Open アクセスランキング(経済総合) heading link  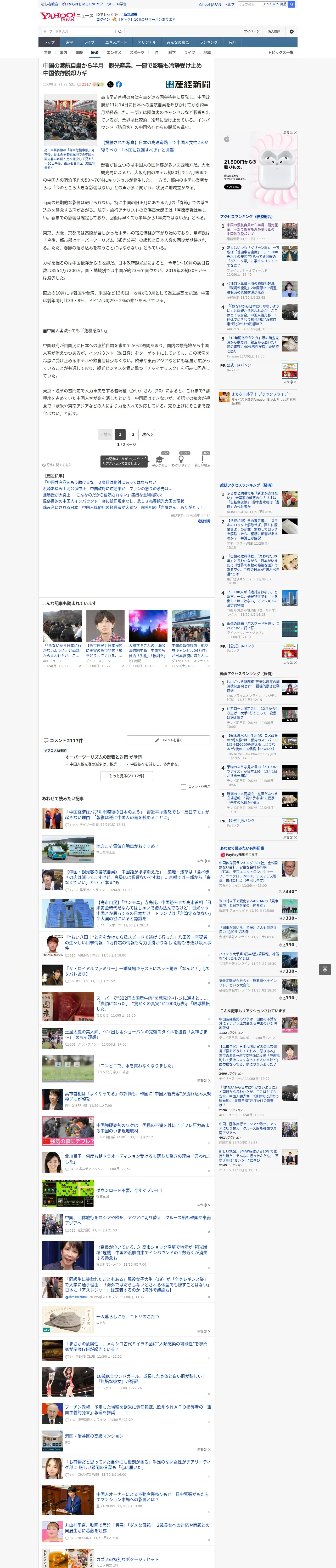246,216
